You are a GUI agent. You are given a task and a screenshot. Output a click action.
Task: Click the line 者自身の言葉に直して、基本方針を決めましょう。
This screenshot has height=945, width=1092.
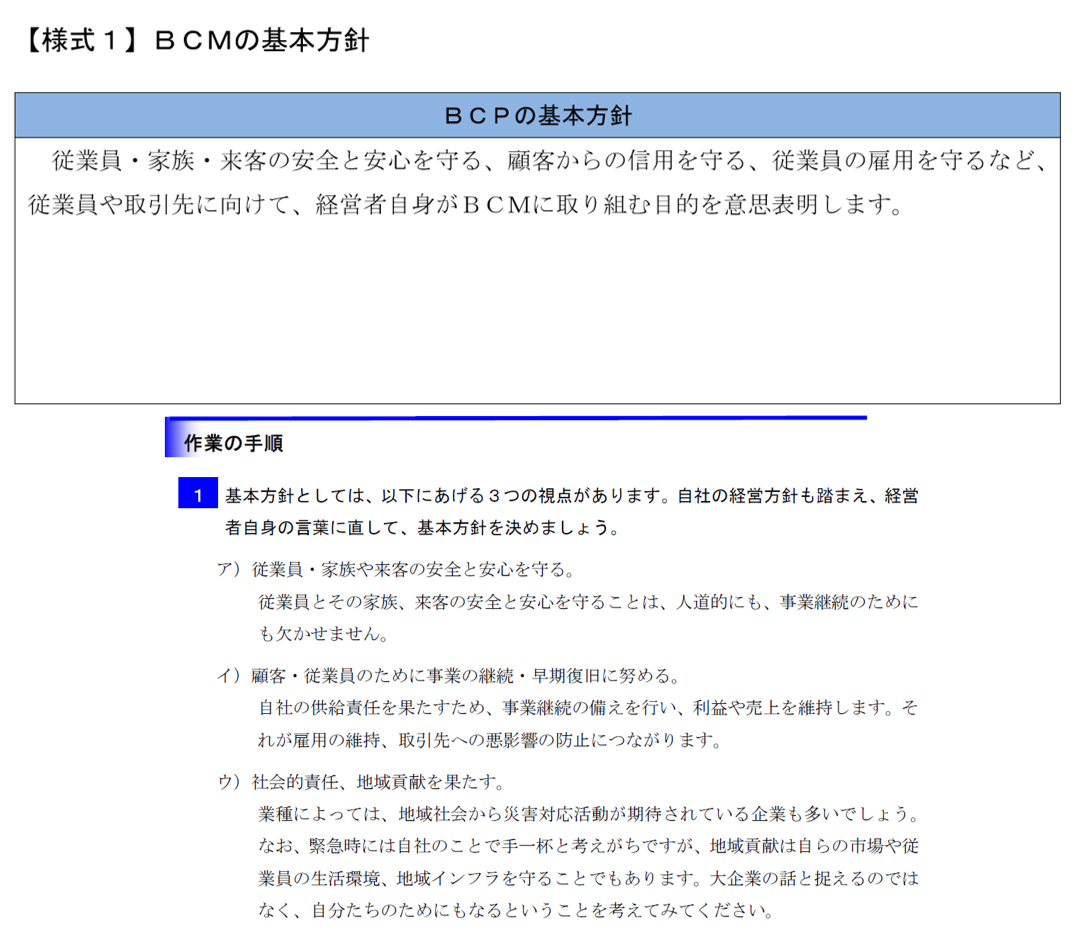423,528
